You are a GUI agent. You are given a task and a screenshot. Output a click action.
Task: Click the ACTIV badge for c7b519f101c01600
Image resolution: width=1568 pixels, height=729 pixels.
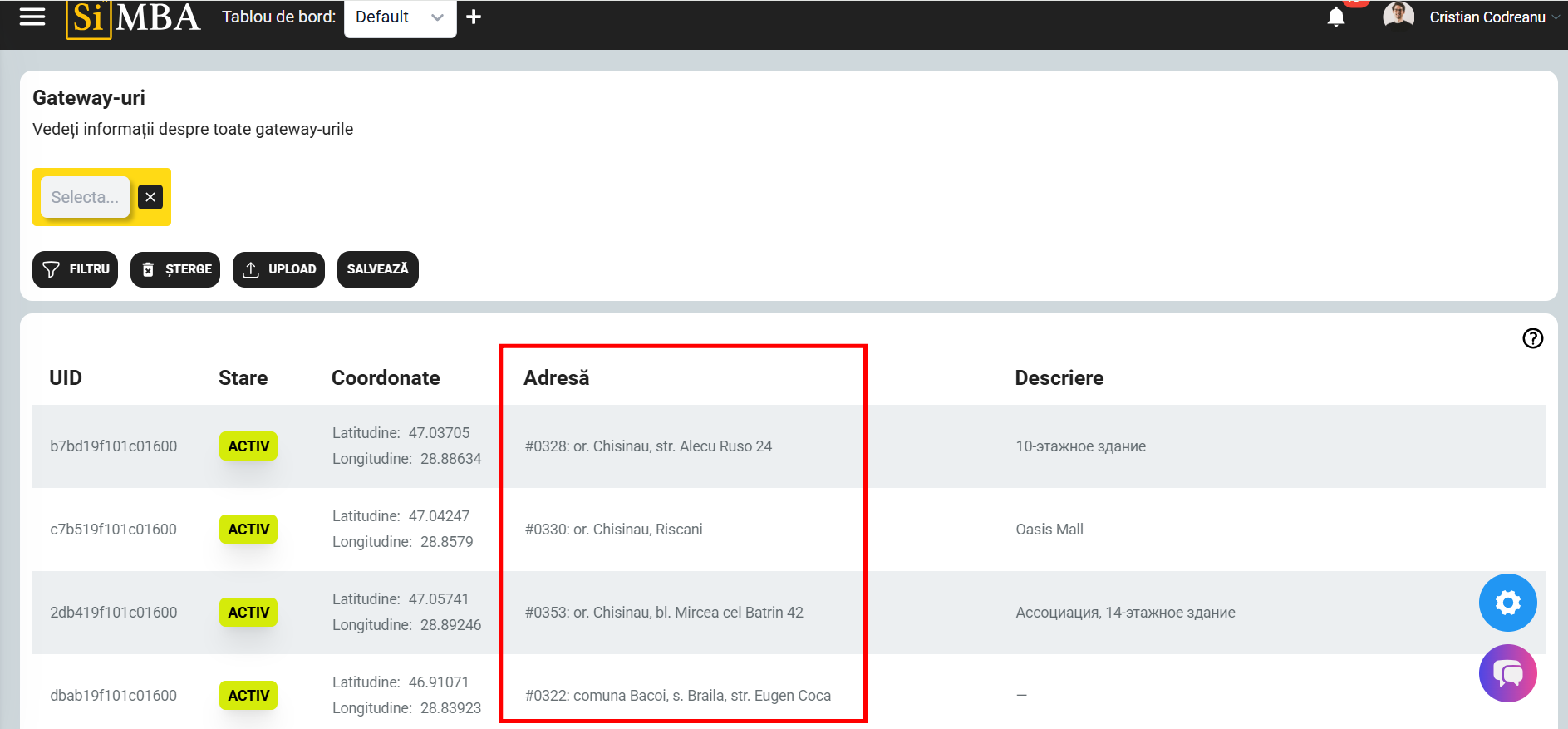248,530
